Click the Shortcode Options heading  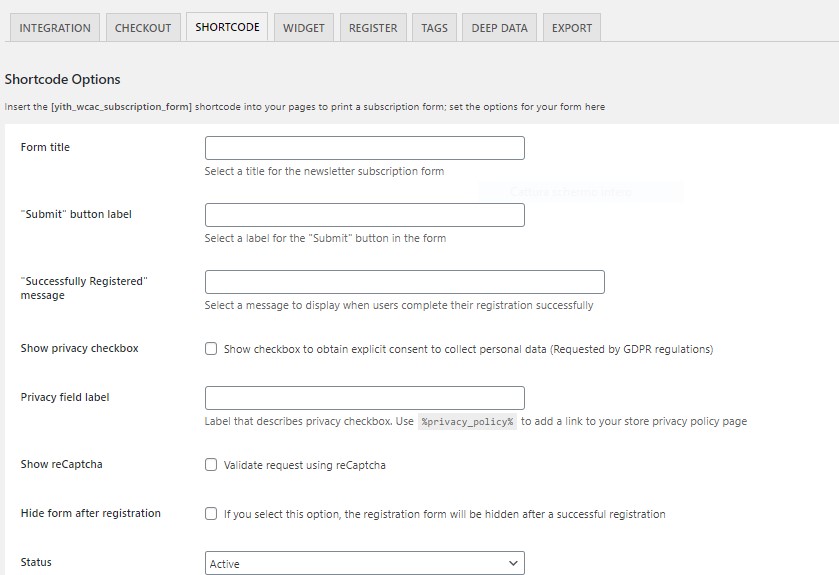[x=62, y=79]
